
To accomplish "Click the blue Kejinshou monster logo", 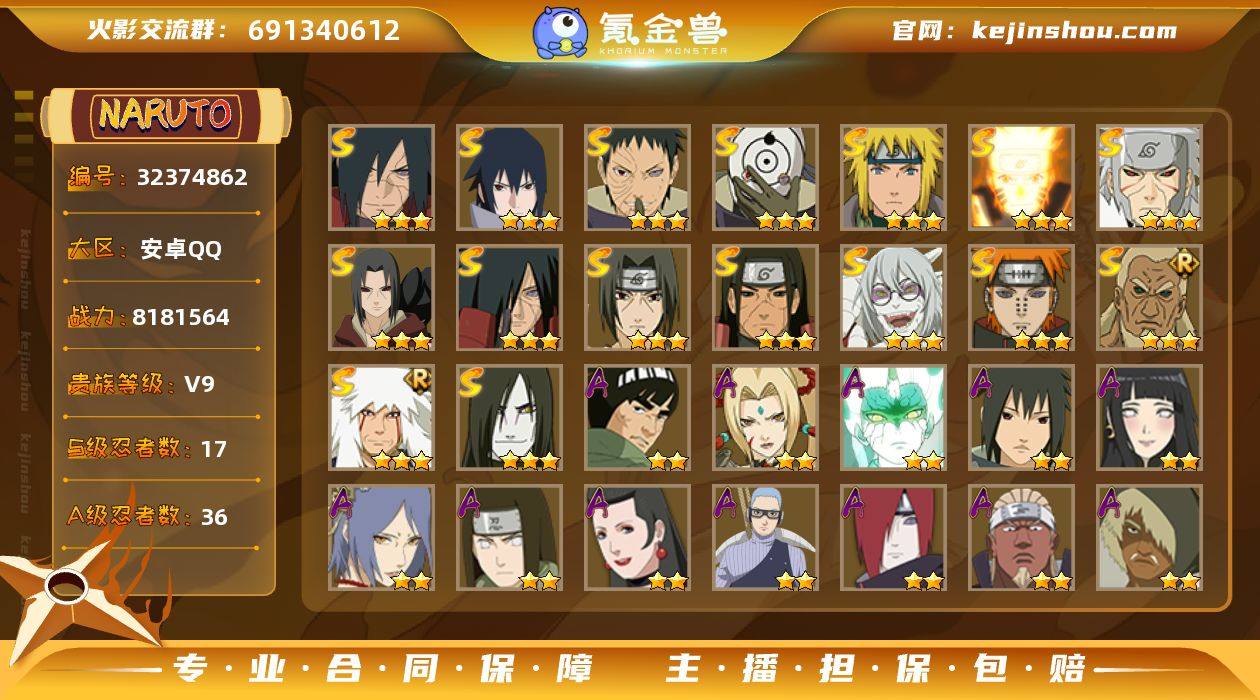I will click(x=559, y=31).
